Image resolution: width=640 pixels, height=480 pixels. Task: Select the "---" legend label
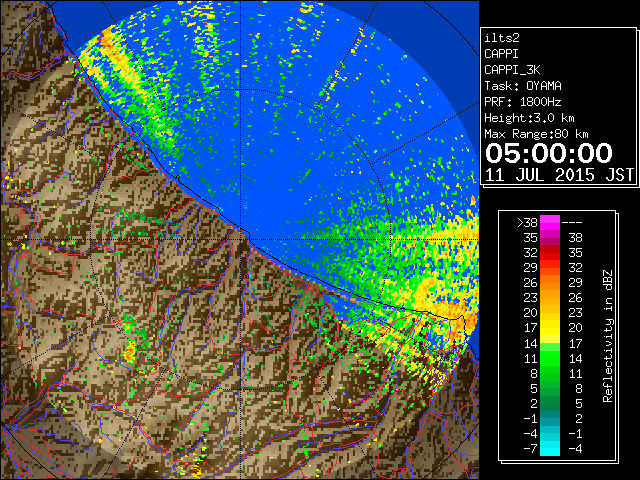(x=572, y=223)
